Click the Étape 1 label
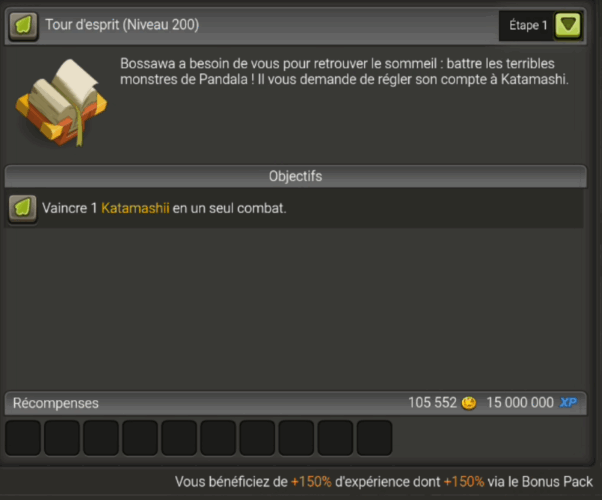602x500 pixels. pos(528,25)
